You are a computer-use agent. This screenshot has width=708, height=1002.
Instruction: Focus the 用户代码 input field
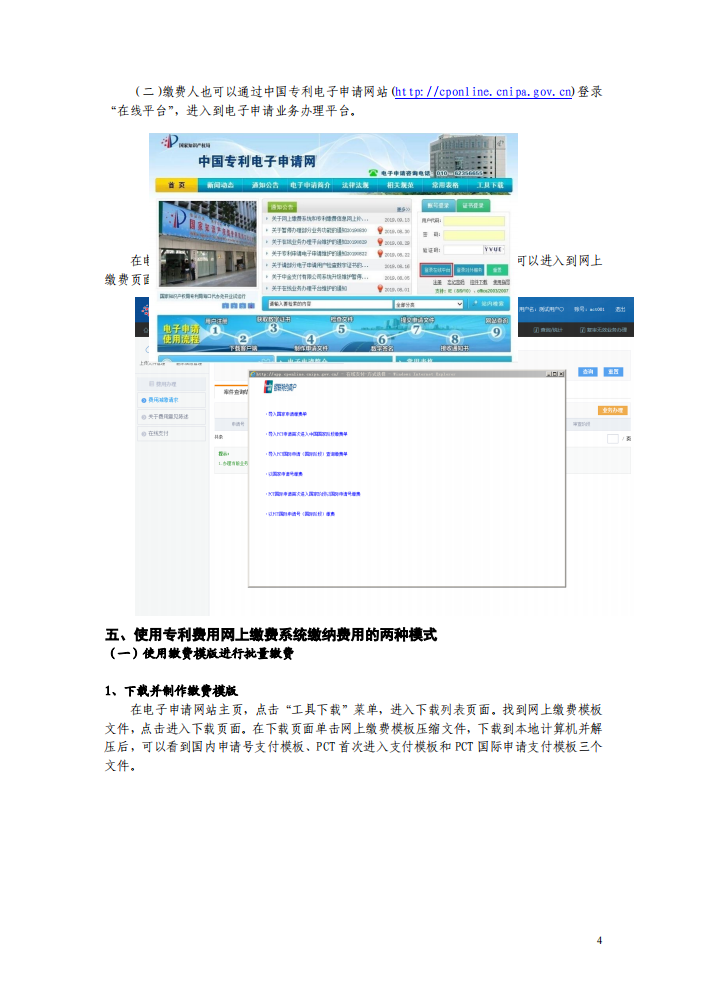(474, 221)
